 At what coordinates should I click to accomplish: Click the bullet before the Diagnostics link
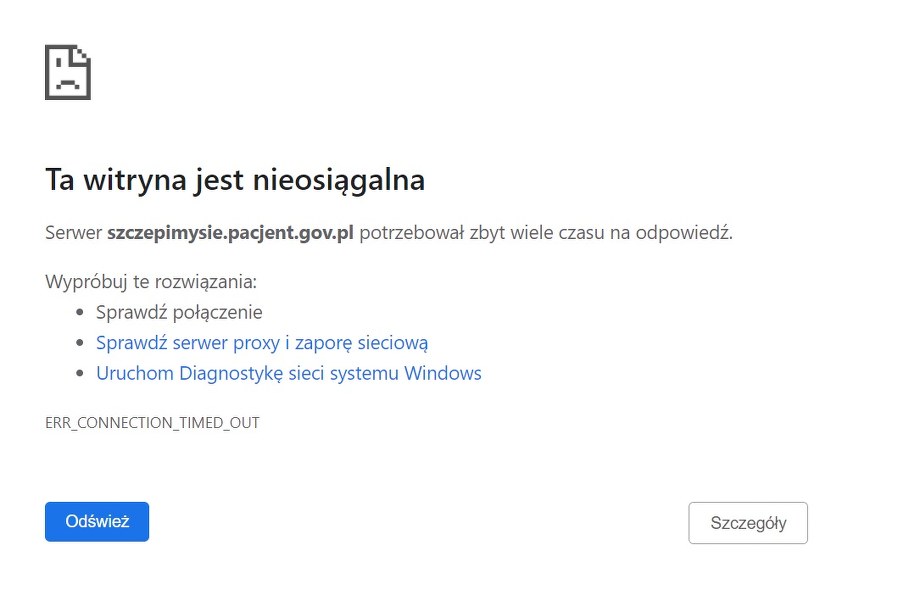(x=80, y=375)
